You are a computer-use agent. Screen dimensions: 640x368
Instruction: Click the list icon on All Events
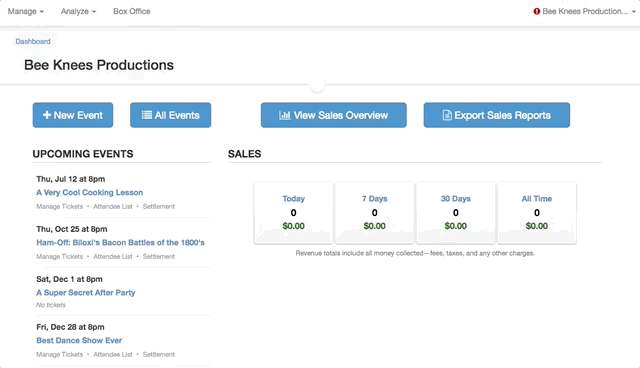147,115
